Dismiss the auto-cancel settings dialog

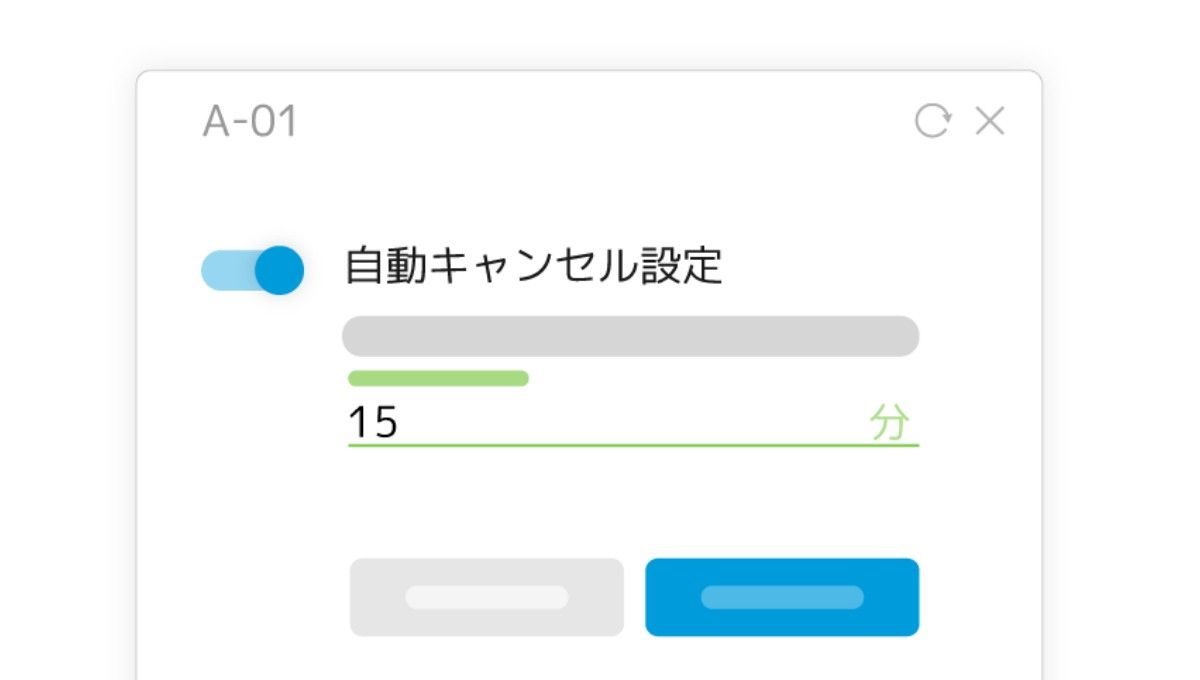(x=990, y=121)
